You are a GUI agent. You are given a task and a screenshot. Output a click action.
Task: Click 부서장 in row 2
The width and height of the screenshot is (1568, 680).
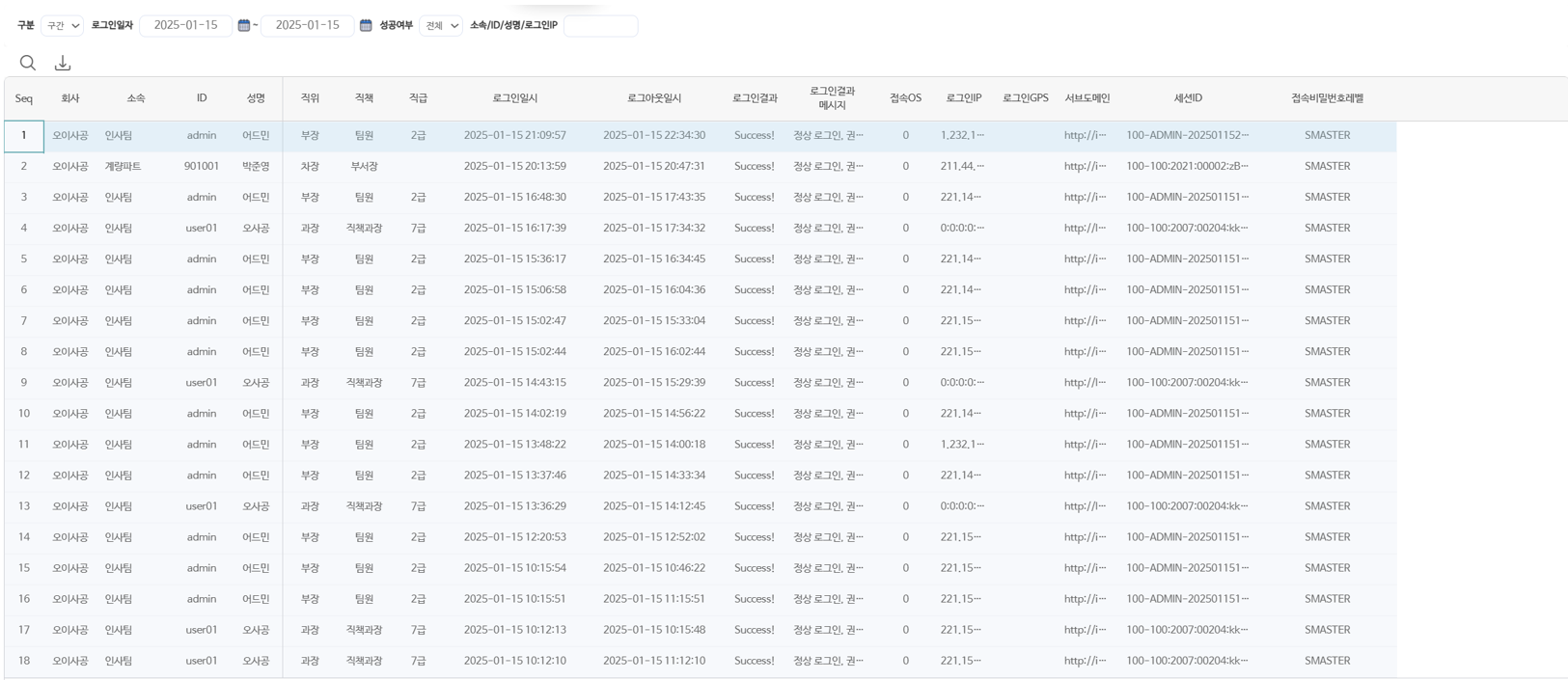[364, 167]
